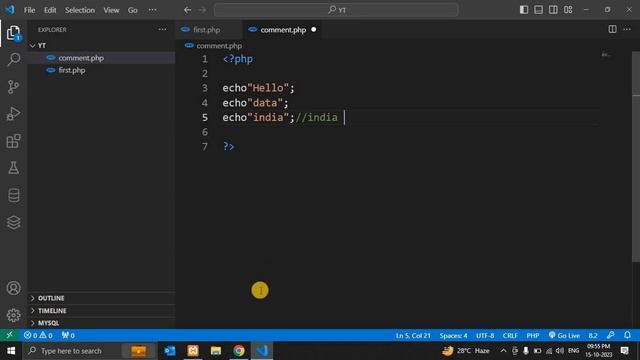Go back in navigation history
This screenshot has height=360, width=640.
[187, 10]
